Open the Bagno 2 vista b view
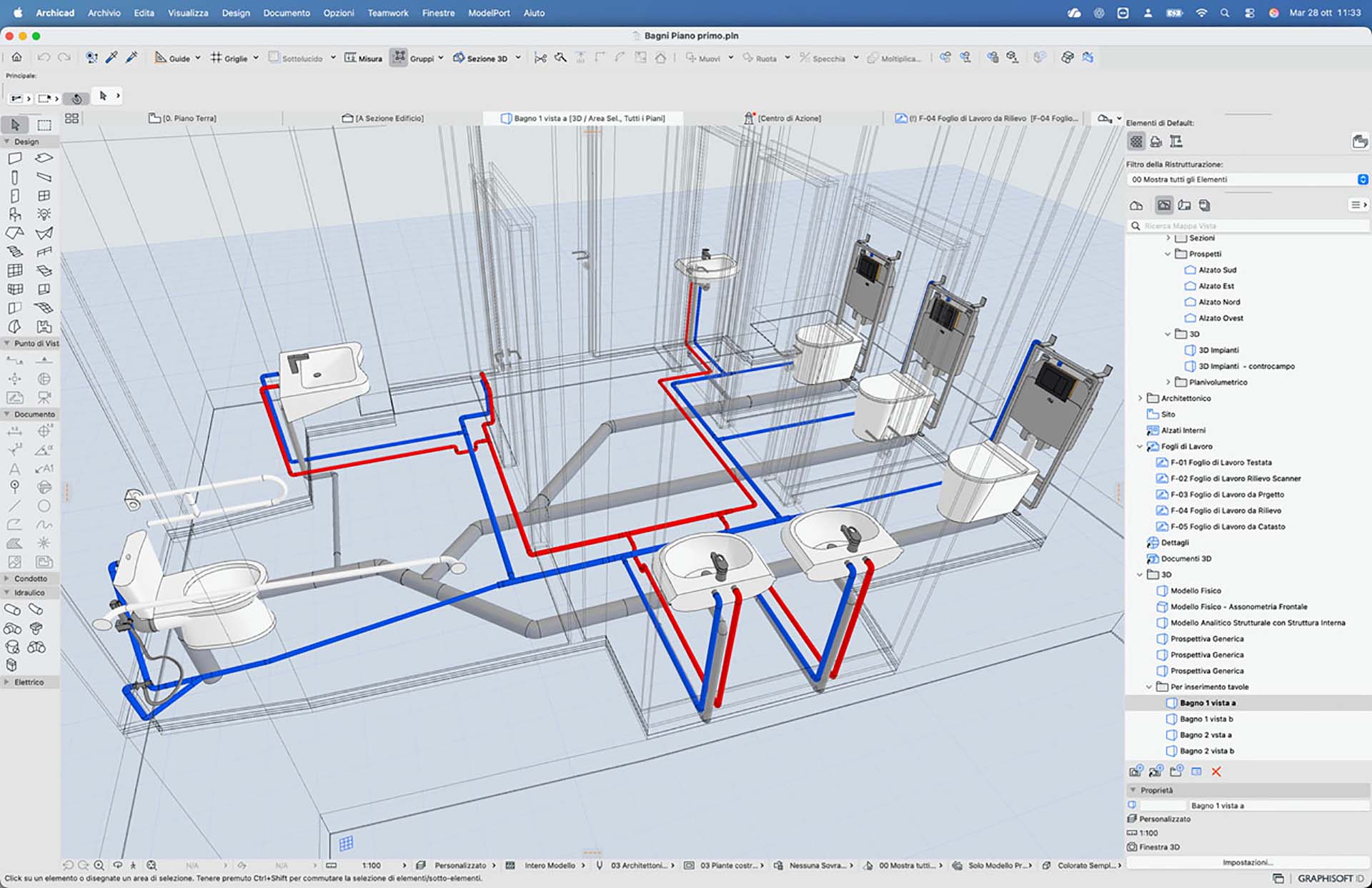1372x888 pixels. tap(1206, 751)
